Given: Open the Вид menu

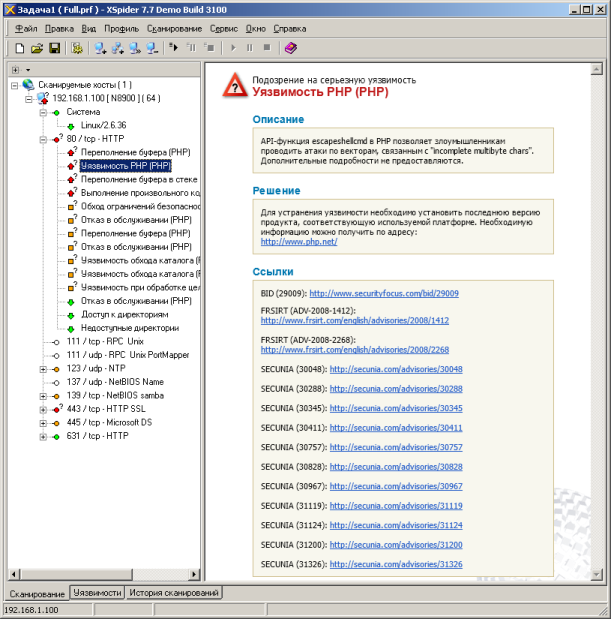Looking at the screenshot, I should [89, 29].
